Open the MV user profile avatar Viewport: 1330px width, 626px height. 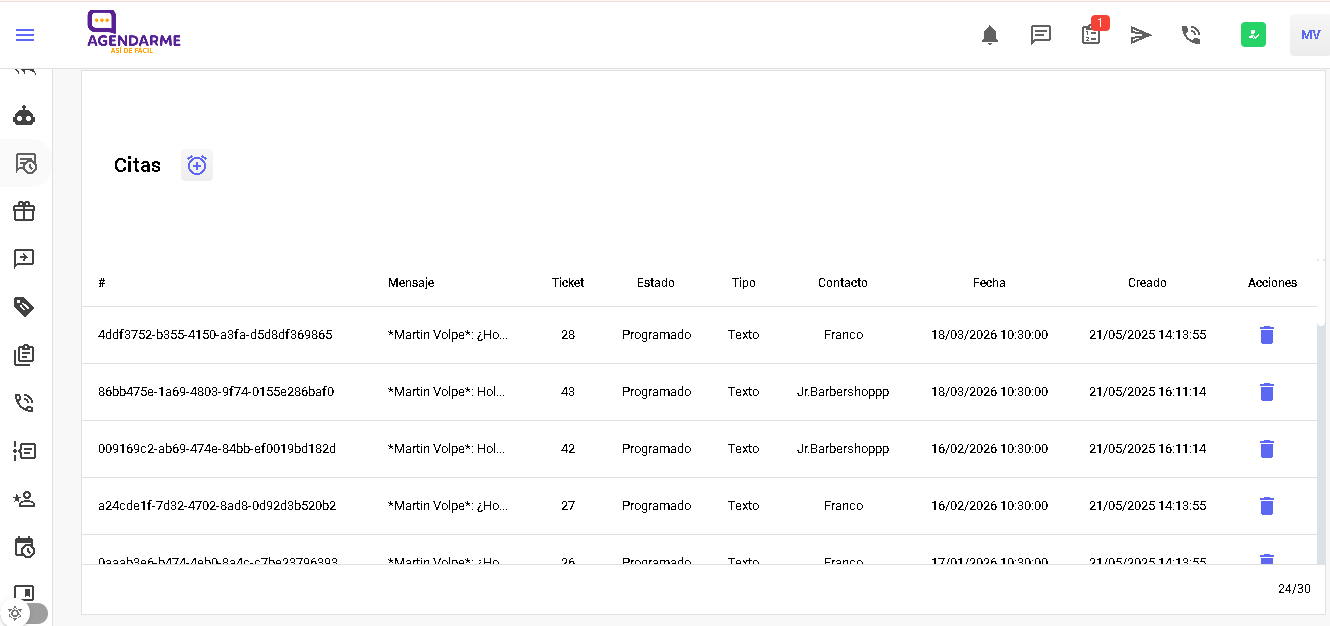click(1310, 35)
